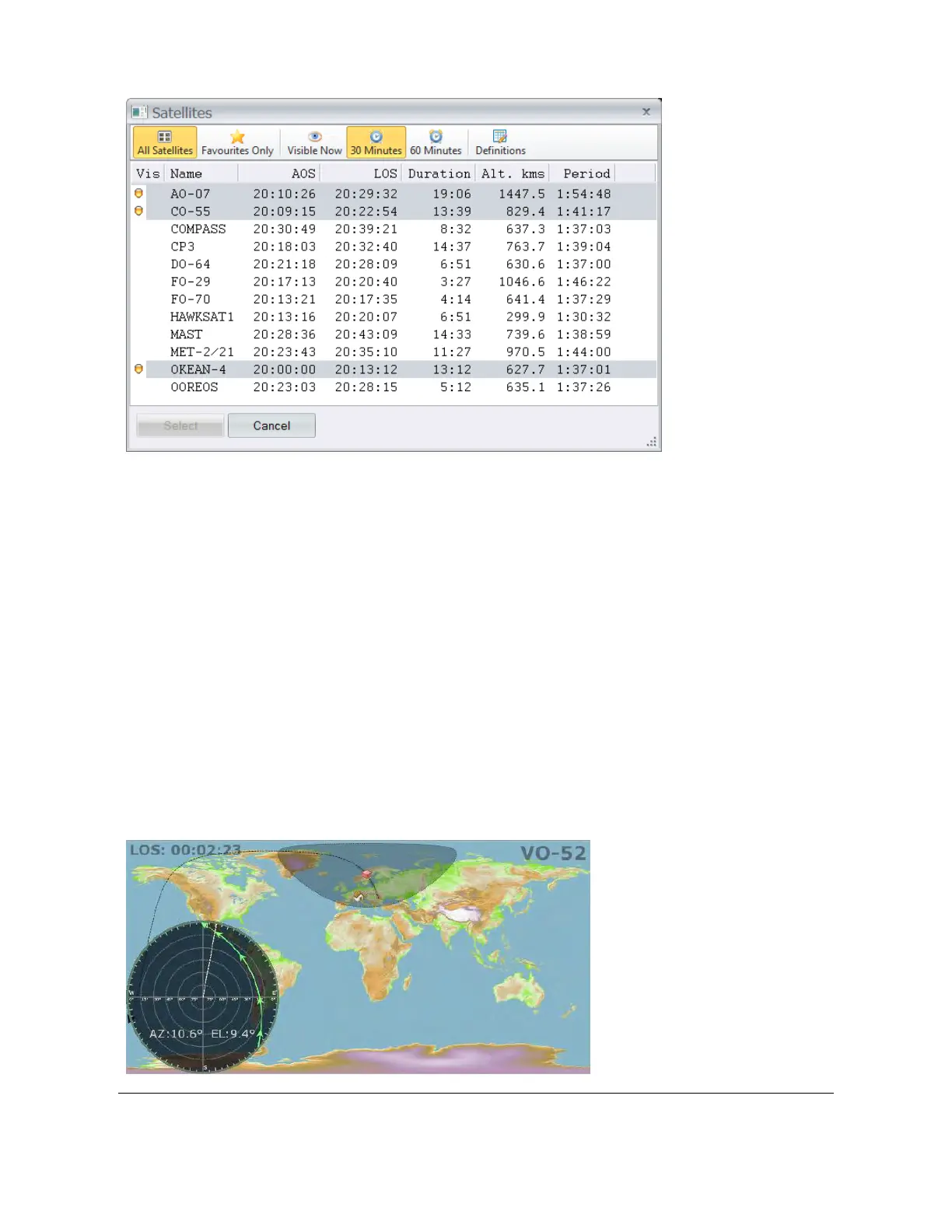Click duration 3:27 for FO-29

(x=456, y=282)
